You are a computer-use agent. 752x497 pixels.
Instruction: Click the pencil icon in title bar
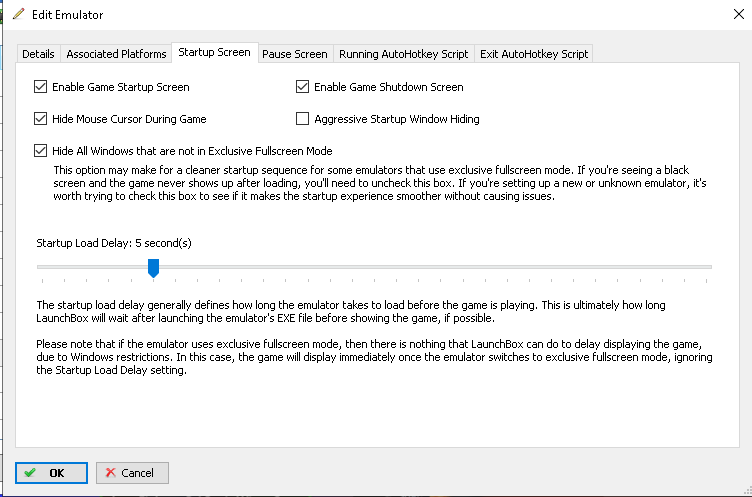pos(18,14)
